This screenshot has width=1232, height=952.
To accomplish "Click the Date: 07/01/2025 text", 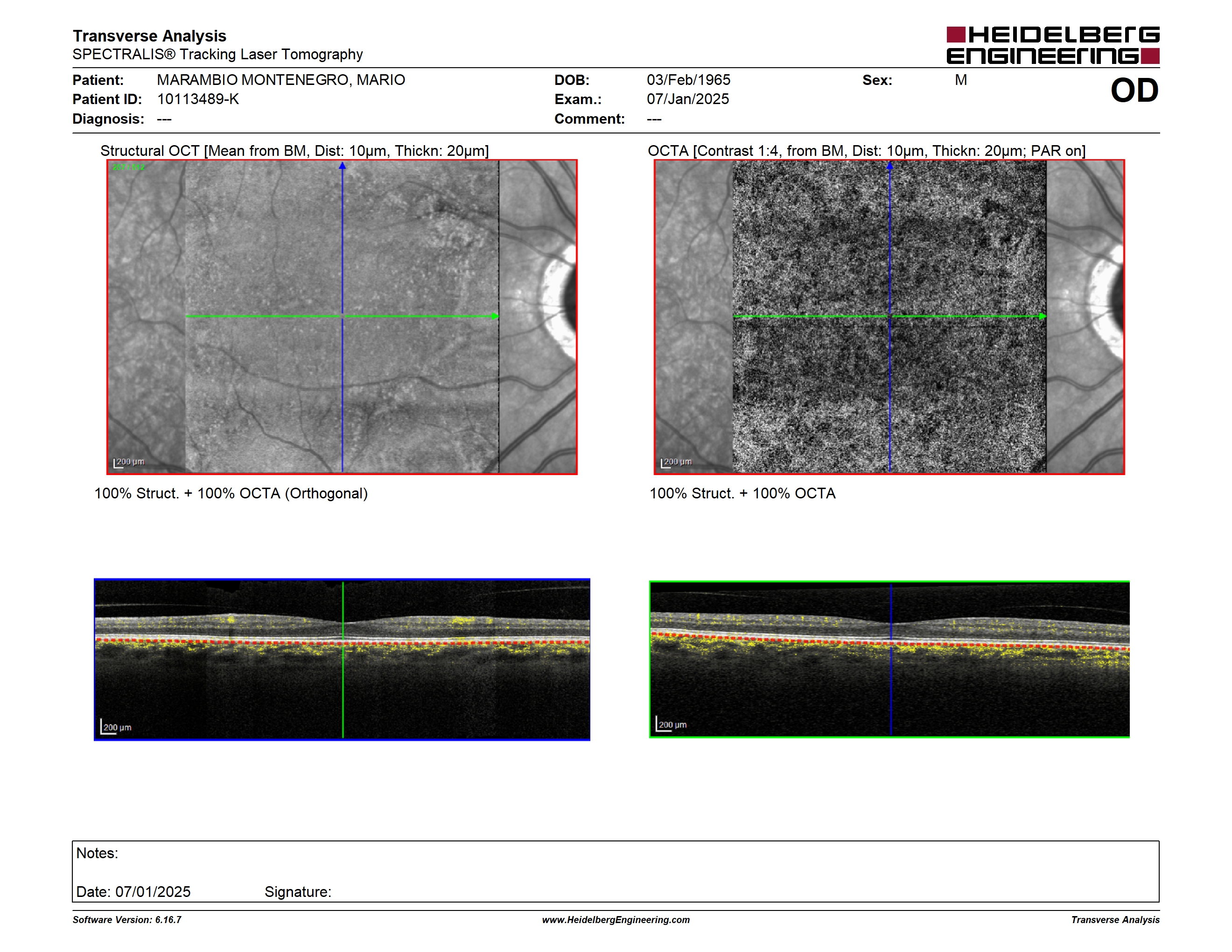I will 133,892.
